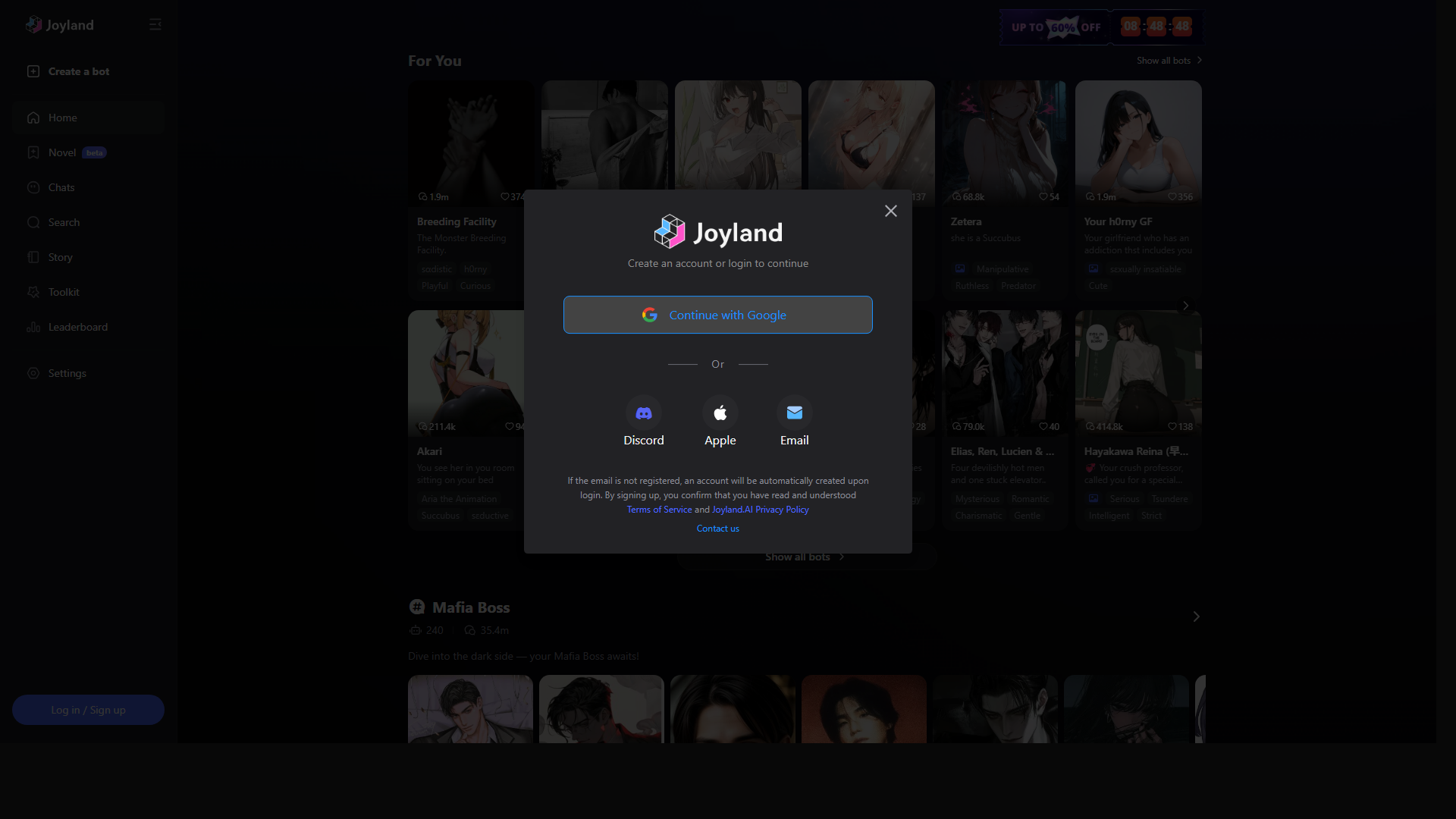The width and height of the screenshot is (1456, 819).
Task: Select the Home icon in the sidebar
Action: pos(33,118)
